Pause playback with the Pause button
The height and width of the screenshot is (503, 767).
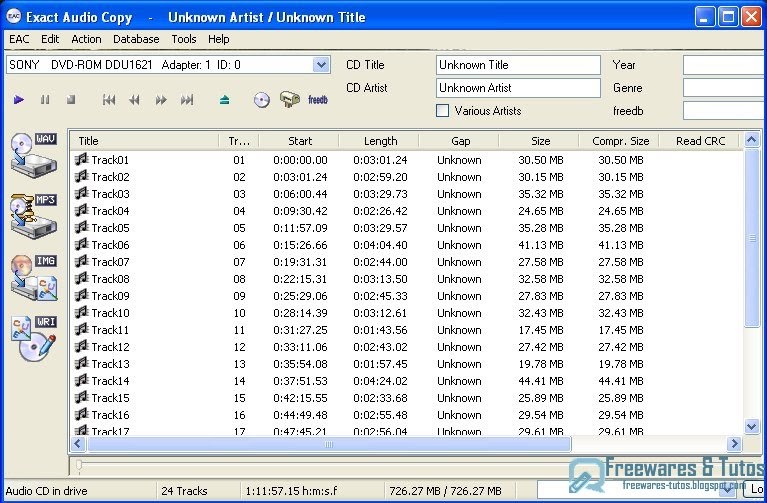click(x=45, y=100)
